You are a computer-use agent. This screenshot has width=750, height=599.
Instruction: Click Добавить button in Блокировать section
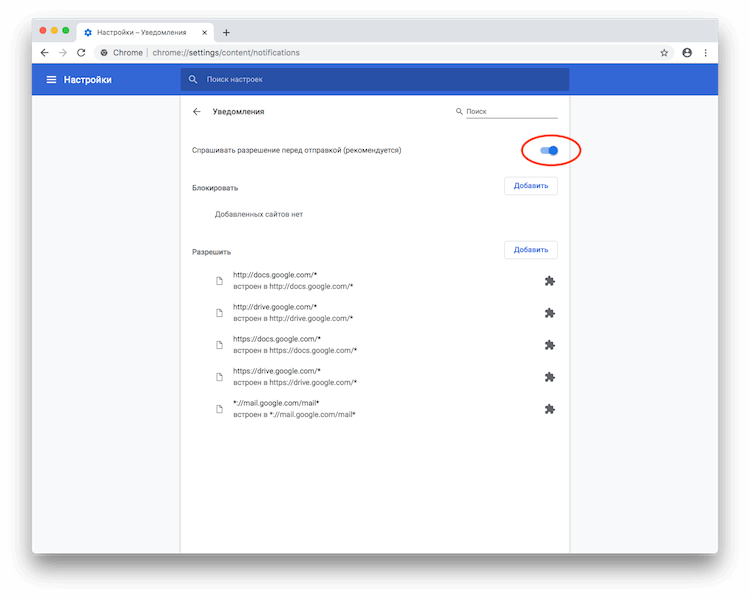pyautogui.click(x=531, y=186)
